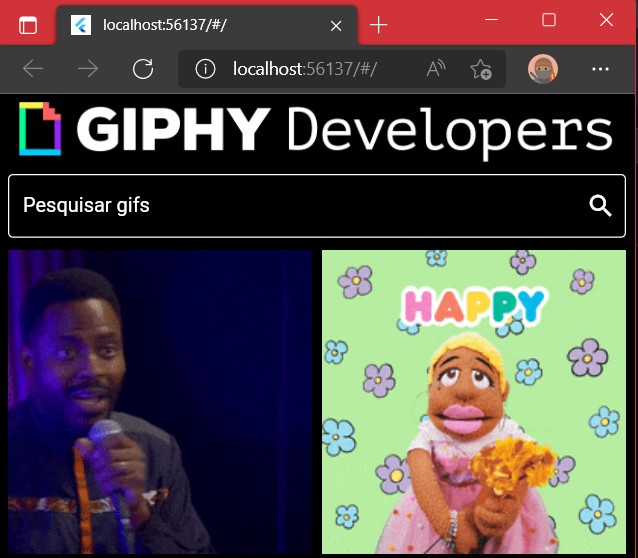Activate the Read aloud icon

pyautogui.click(x=435, y=68)
